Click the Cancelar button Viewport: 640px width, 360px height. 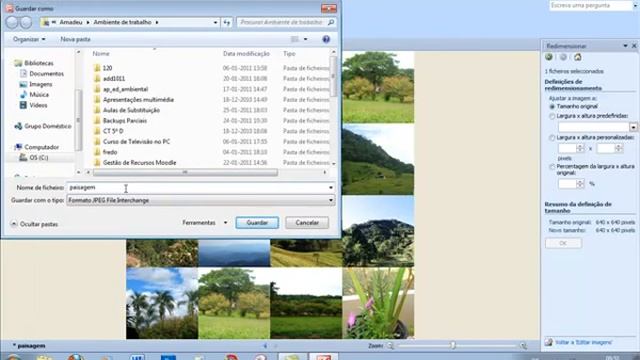307,223
